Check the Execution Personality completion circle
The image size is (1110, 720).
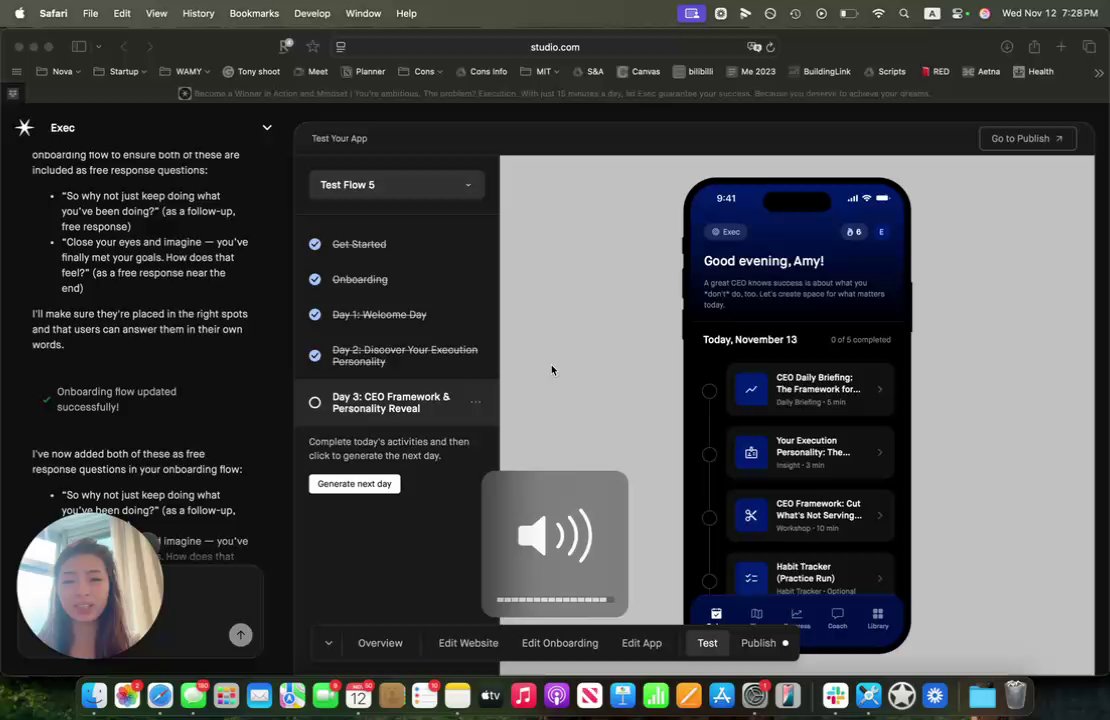[709, 455]
